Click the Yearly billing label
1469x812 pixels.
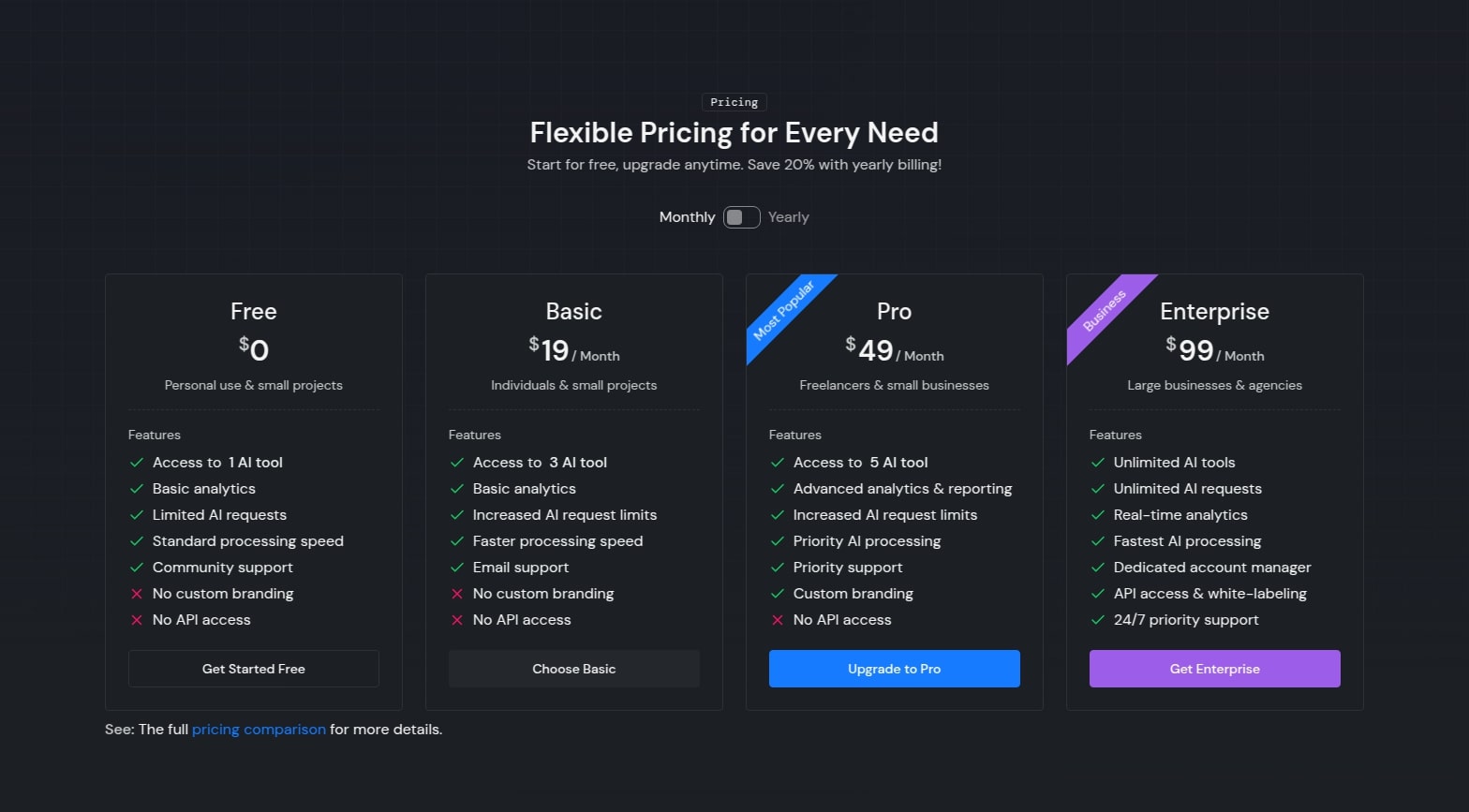click(x=788, y=217)
